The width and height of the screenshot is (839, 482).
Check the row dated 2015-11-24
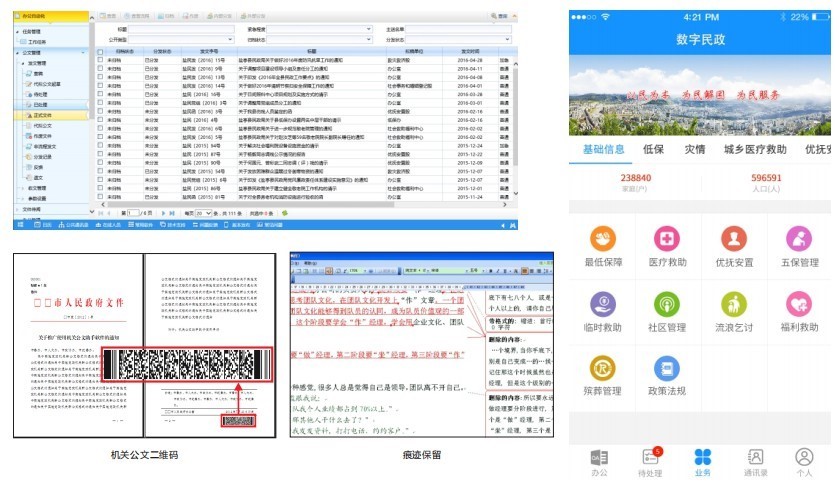point(100,197)
